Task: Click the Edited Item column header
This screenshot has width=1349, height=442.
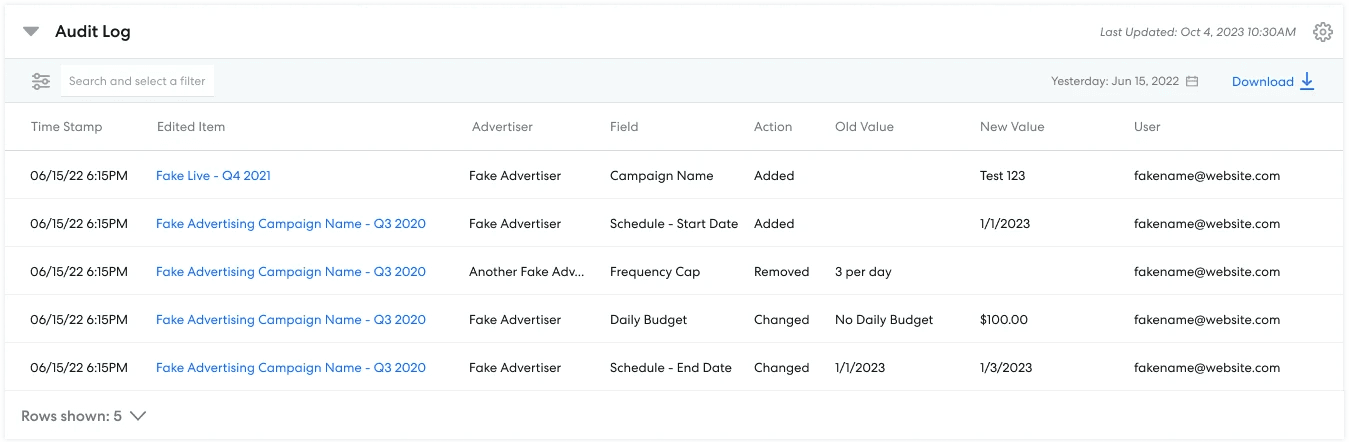Action: tap(191, 127)
